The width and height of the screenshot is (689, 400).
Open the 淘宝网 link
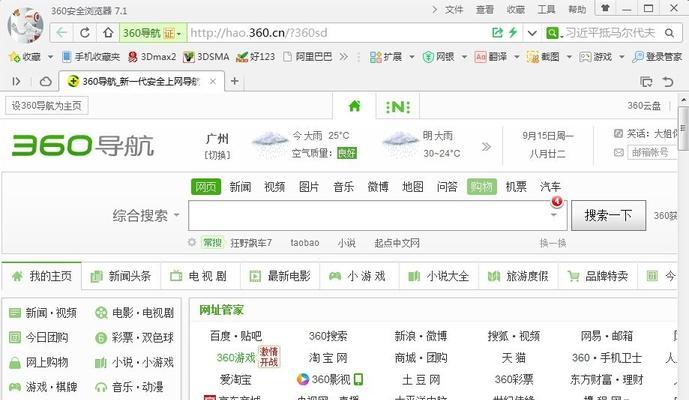click(328, 358)
